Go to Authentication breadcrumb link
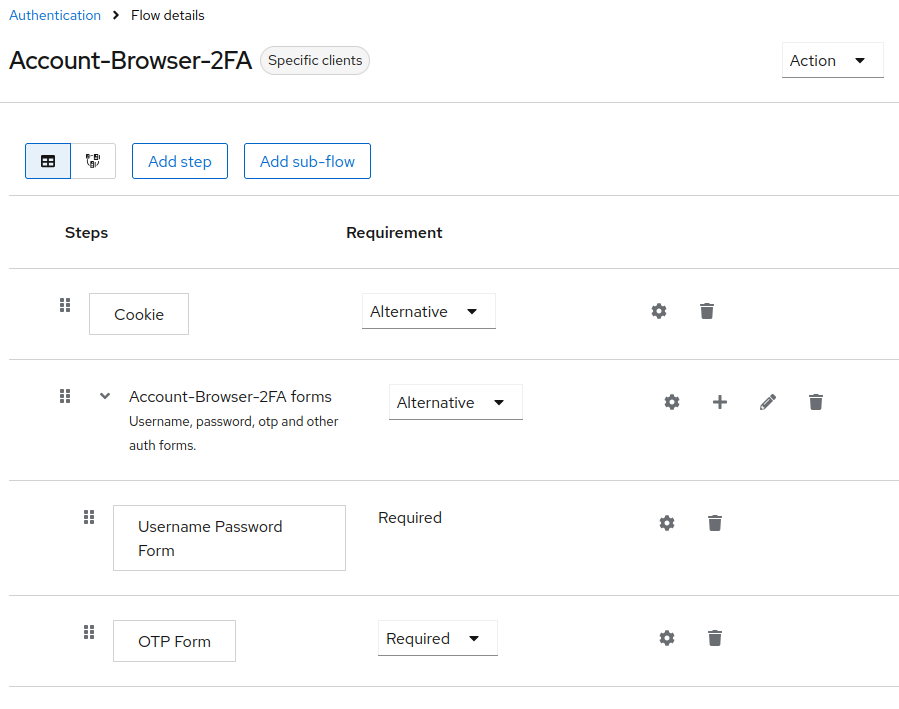The width and height of the screenshot is (899, 709). (x=55, y=15)
